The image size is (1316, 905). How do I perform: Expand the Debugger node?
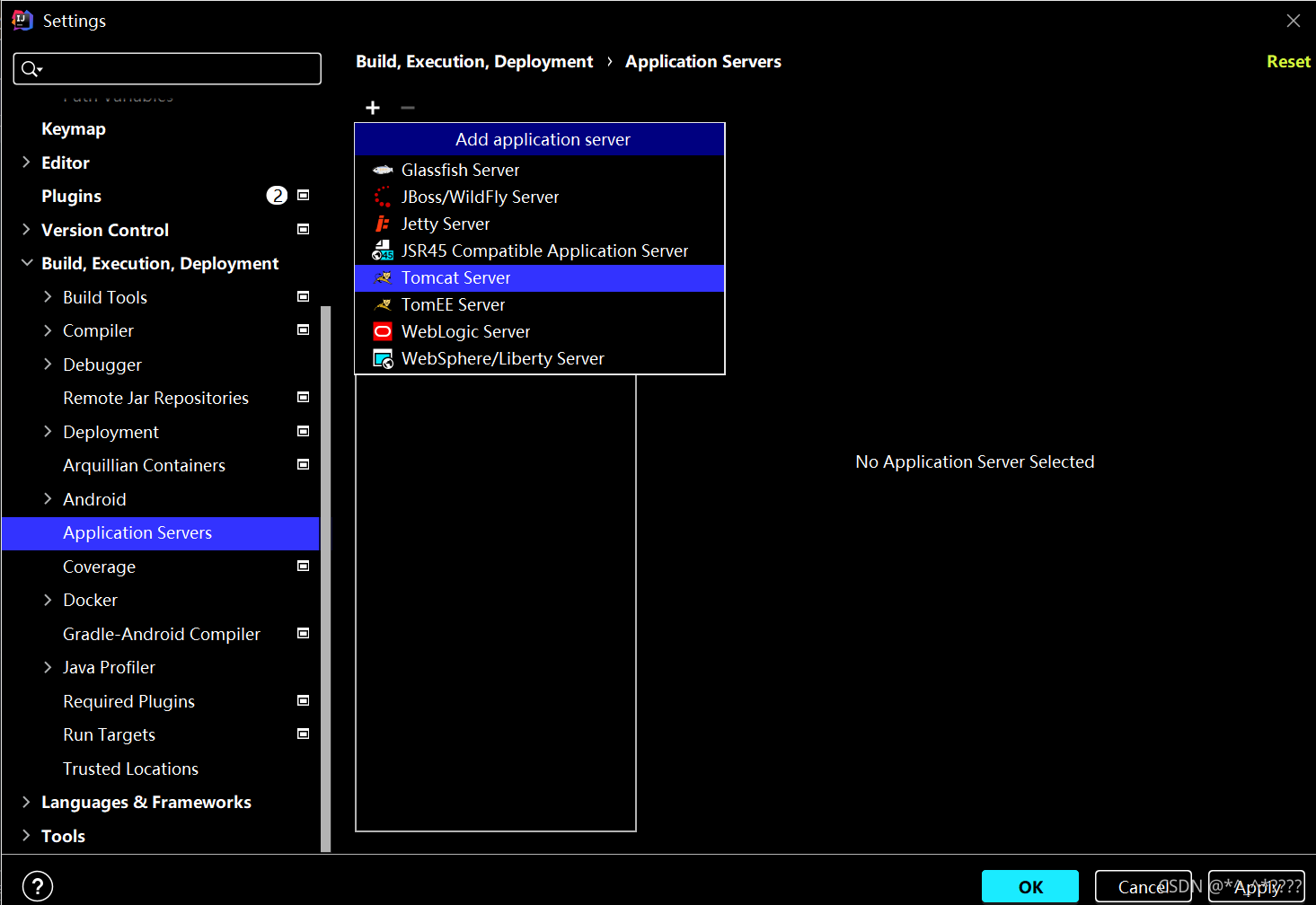48,365
